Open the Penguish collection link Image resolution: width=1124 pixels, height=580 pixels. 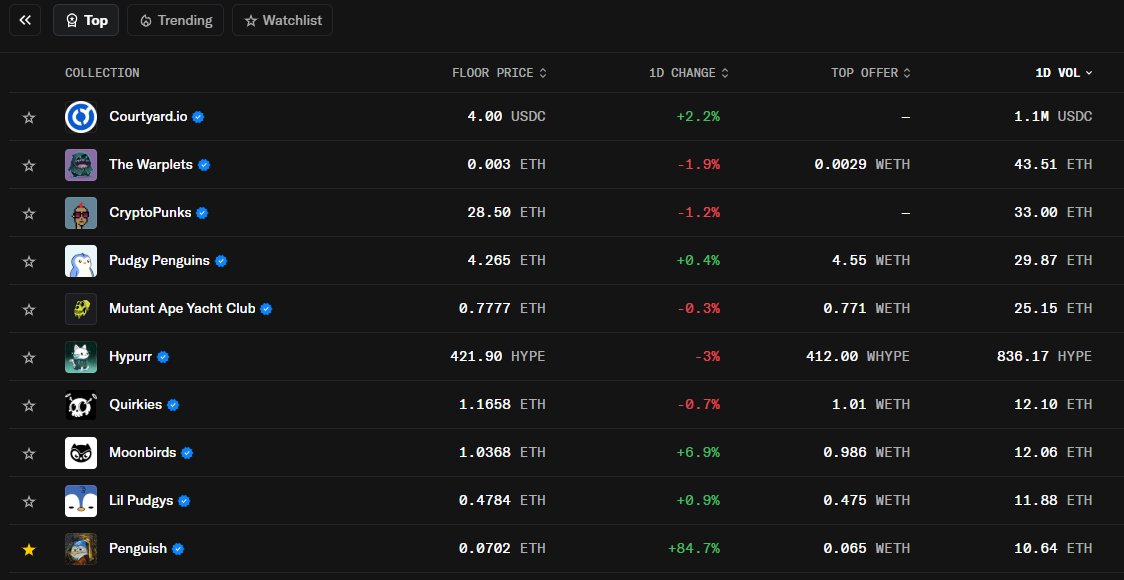coord(138,548)
